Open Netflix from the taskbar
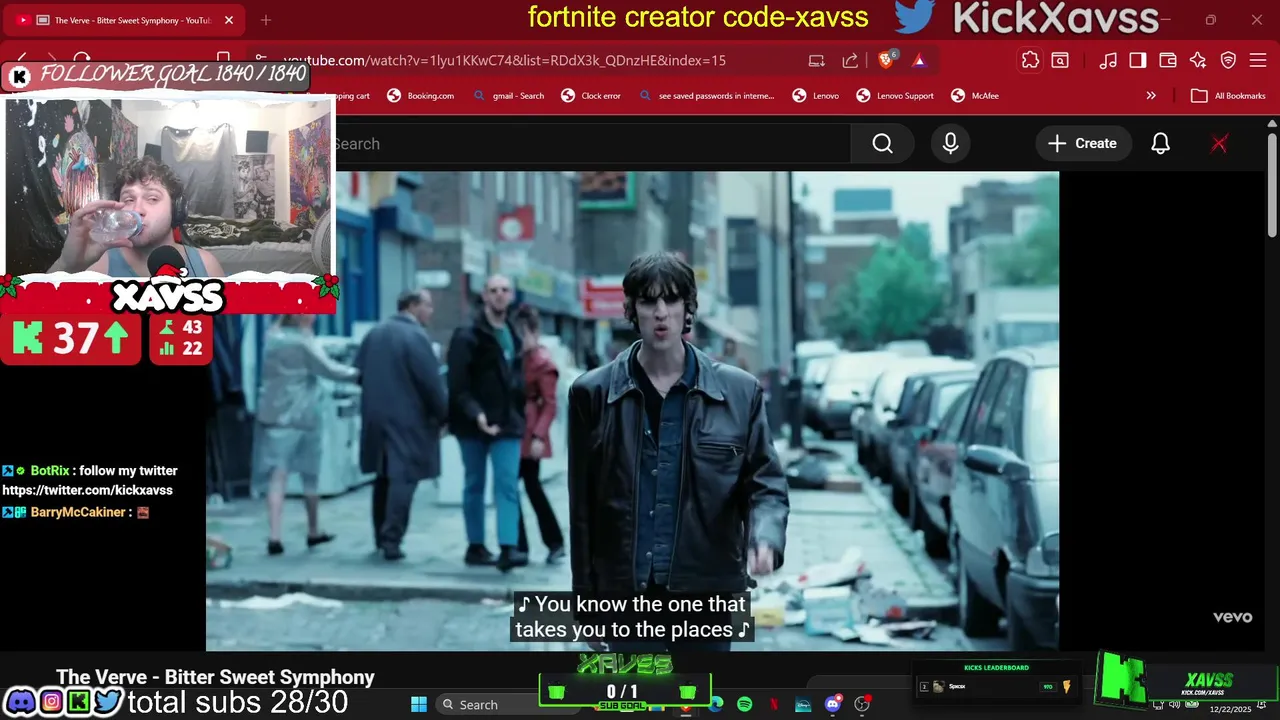 tap(774, 704)
